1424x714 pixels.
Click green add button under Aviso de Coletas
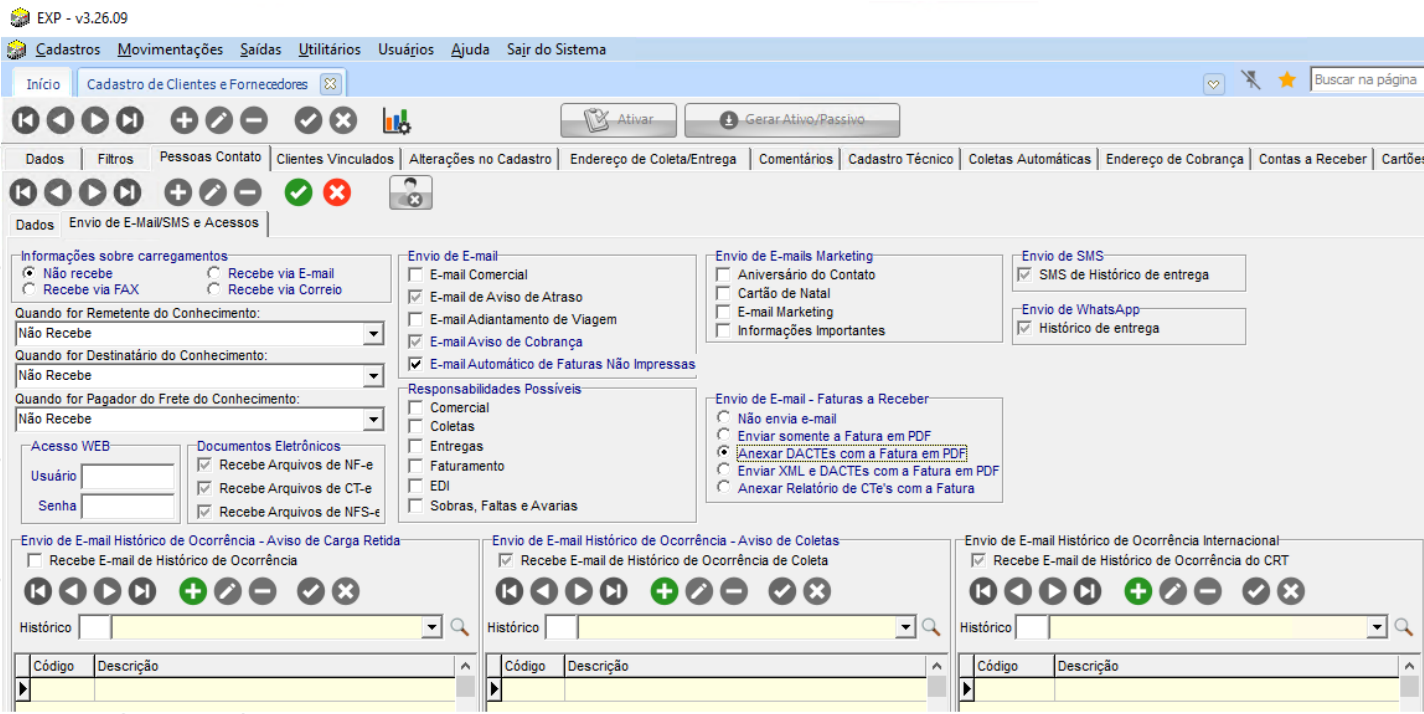pos(664,591)
